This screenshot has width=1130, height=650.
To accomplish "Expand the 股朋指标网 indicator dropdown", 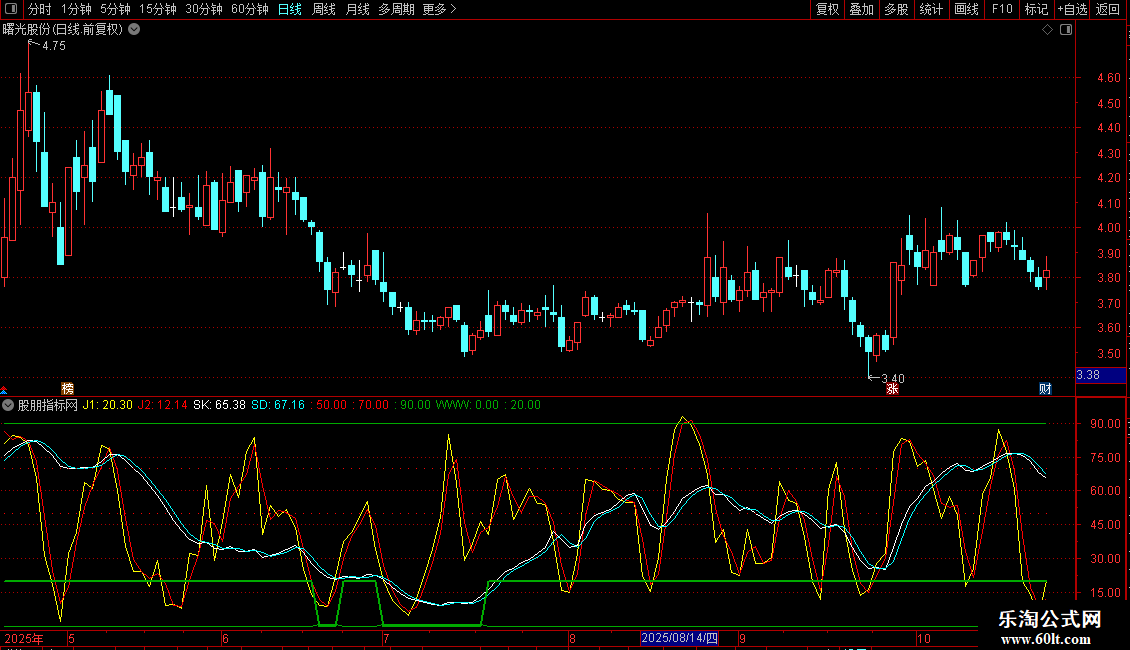I will 10,405.
